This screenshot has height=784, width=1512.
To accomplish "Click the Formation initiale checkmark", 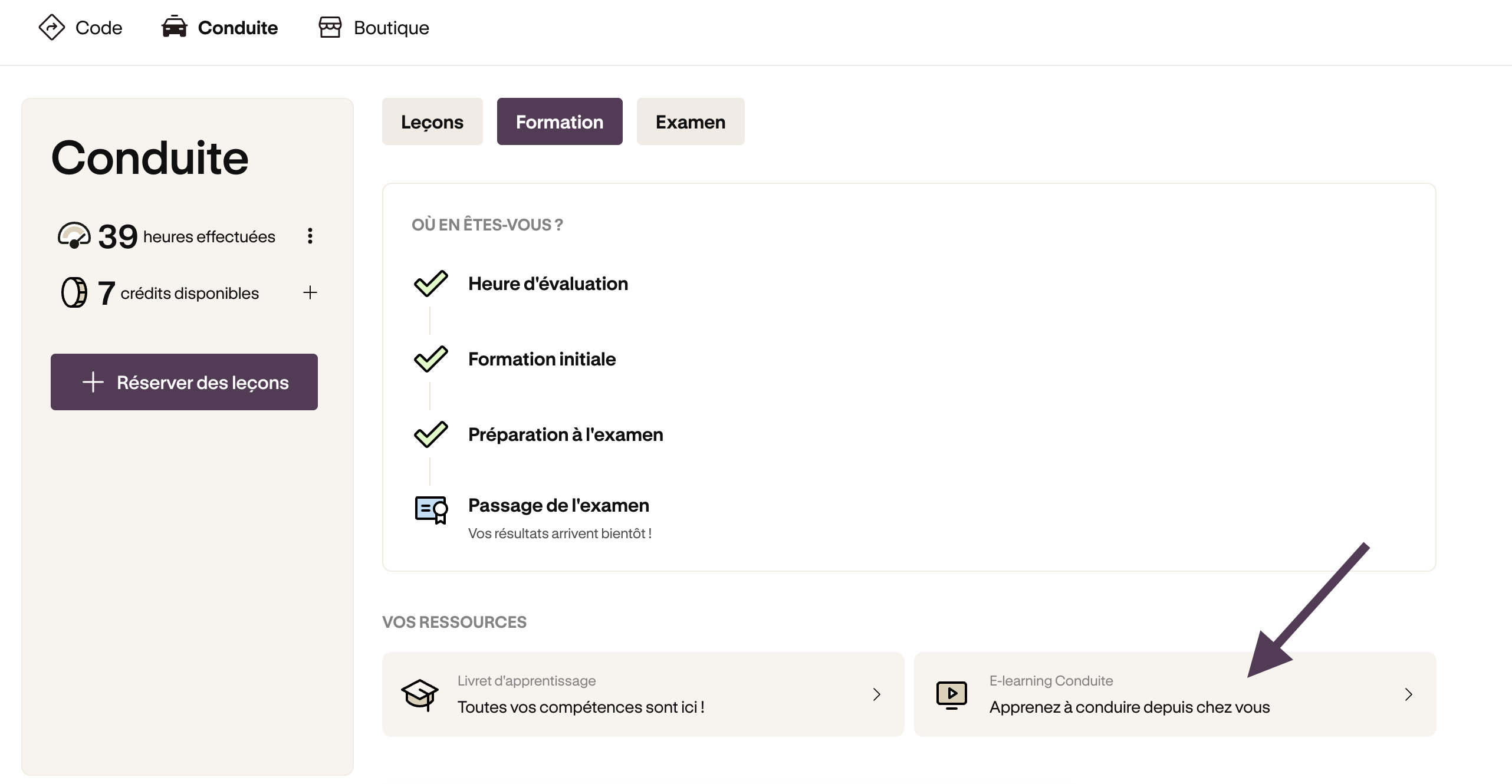I will (x=431, y=359).
